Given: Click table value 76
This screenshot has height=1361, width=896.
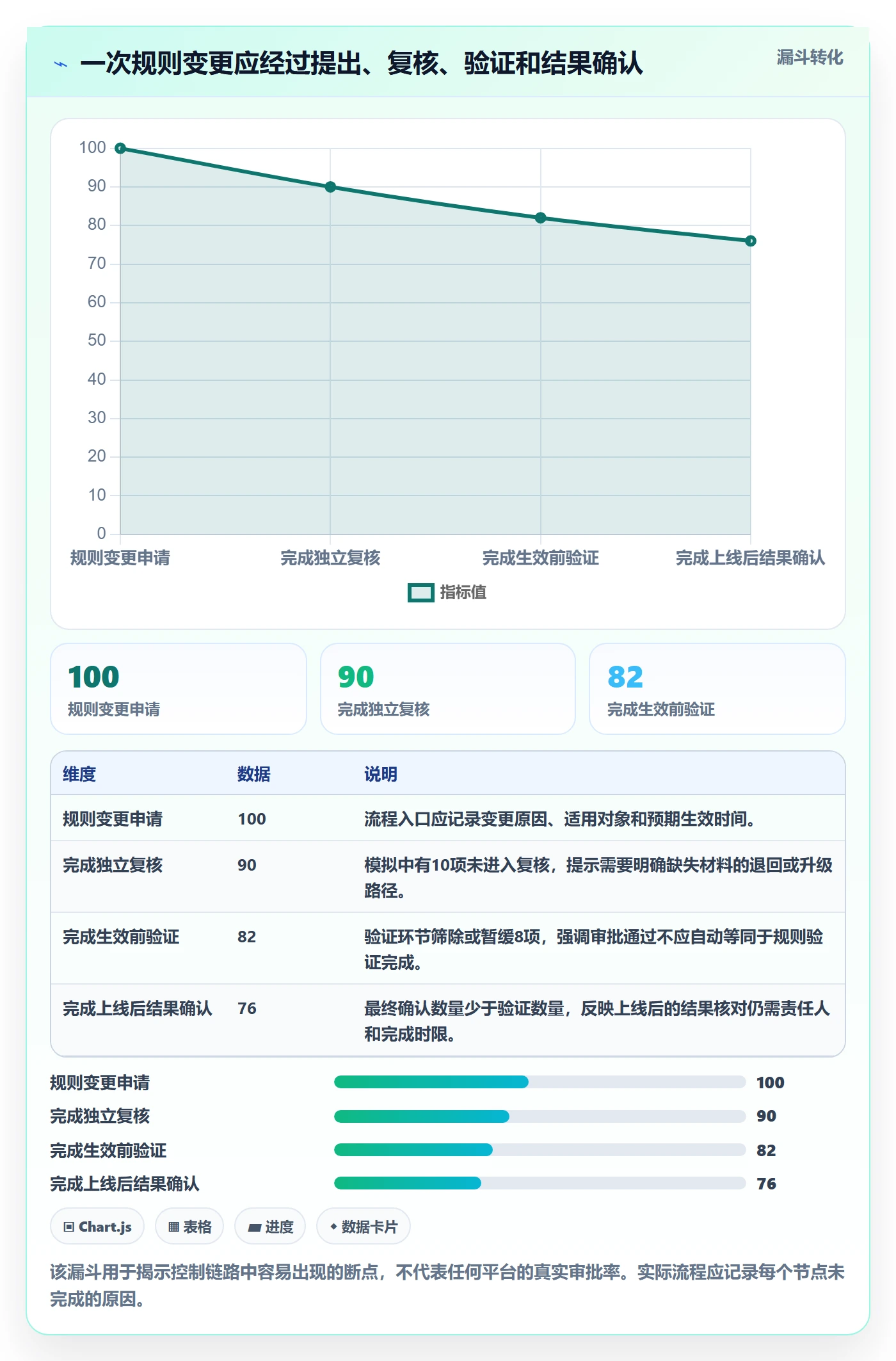Looking at the screenshot, I should (247, 1009).
